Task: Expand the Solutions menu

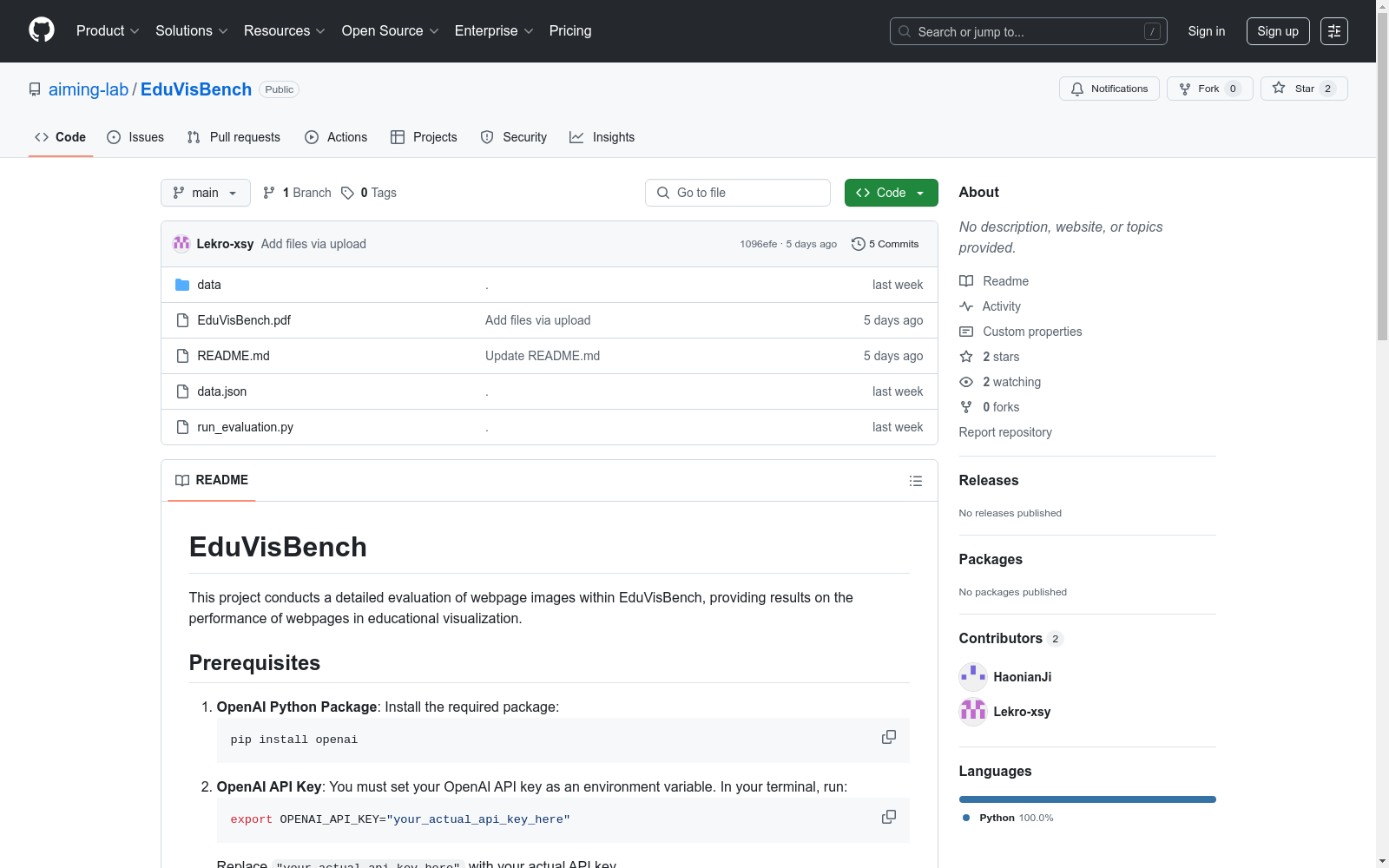Action: pyautogui.click(x=192, y=31)
